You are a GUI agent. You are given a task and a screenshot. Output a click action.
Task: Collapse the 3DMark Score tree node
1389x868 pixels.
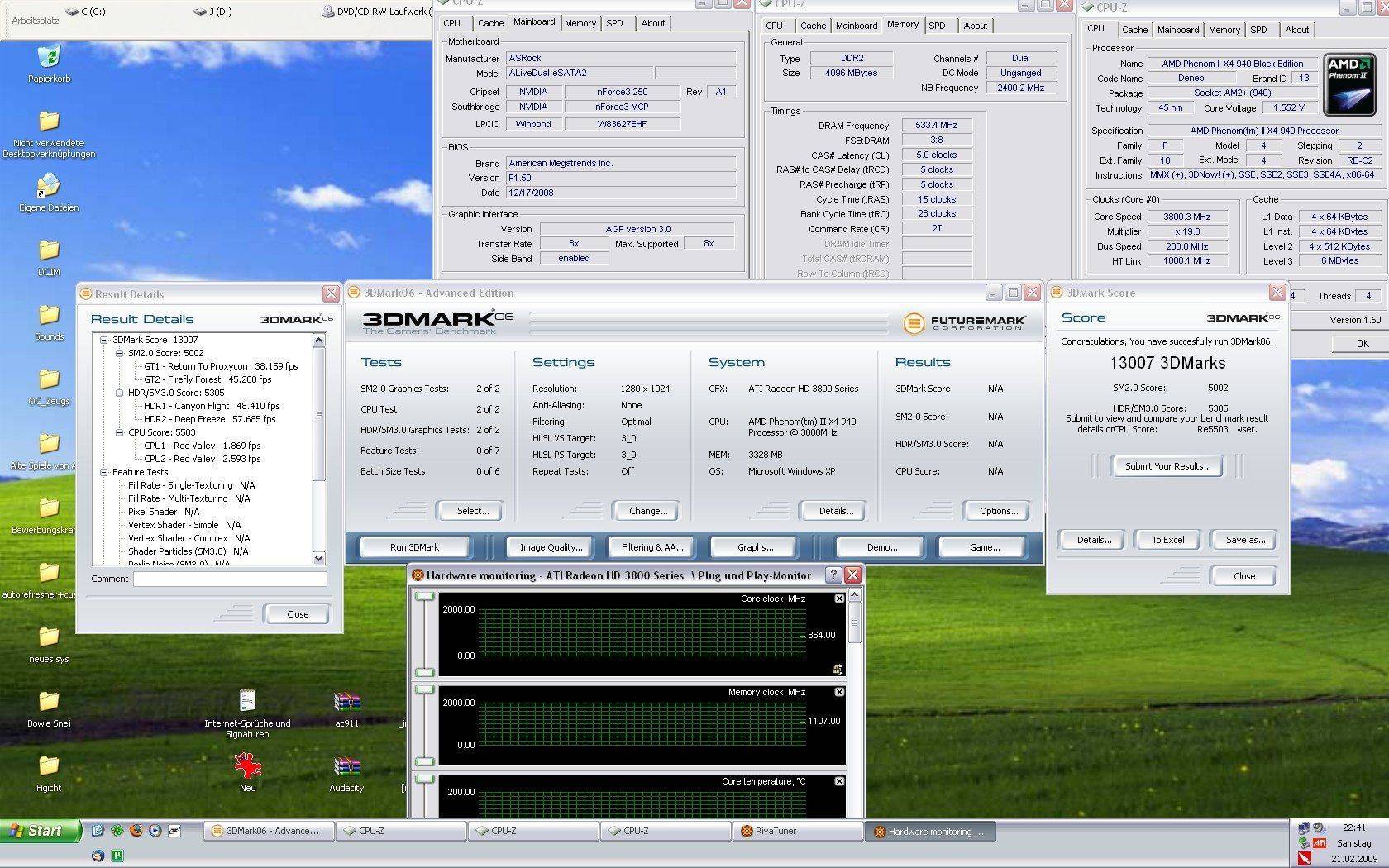(x=104, y=340)
